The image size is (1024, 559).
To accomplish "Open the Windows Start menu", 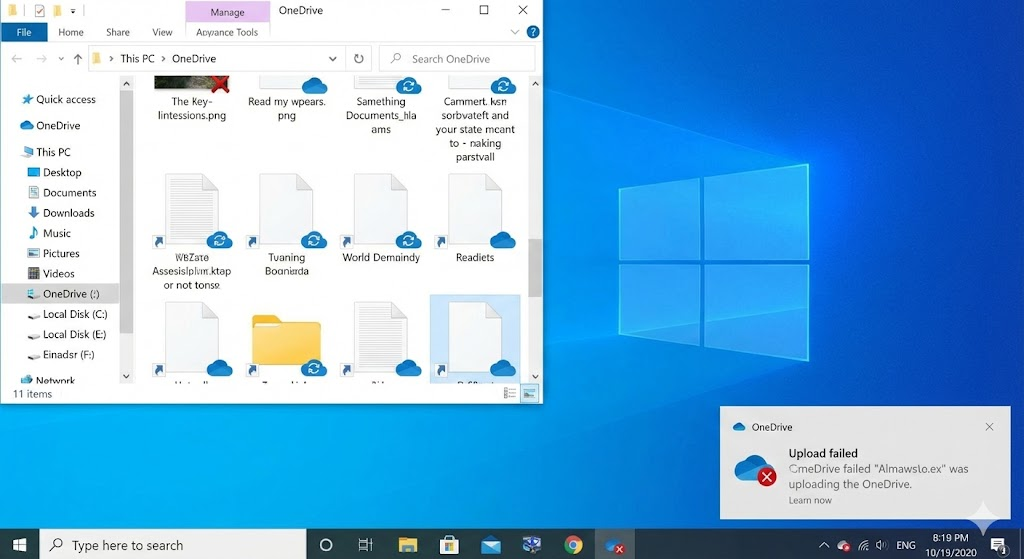I will tap(20, 545).
